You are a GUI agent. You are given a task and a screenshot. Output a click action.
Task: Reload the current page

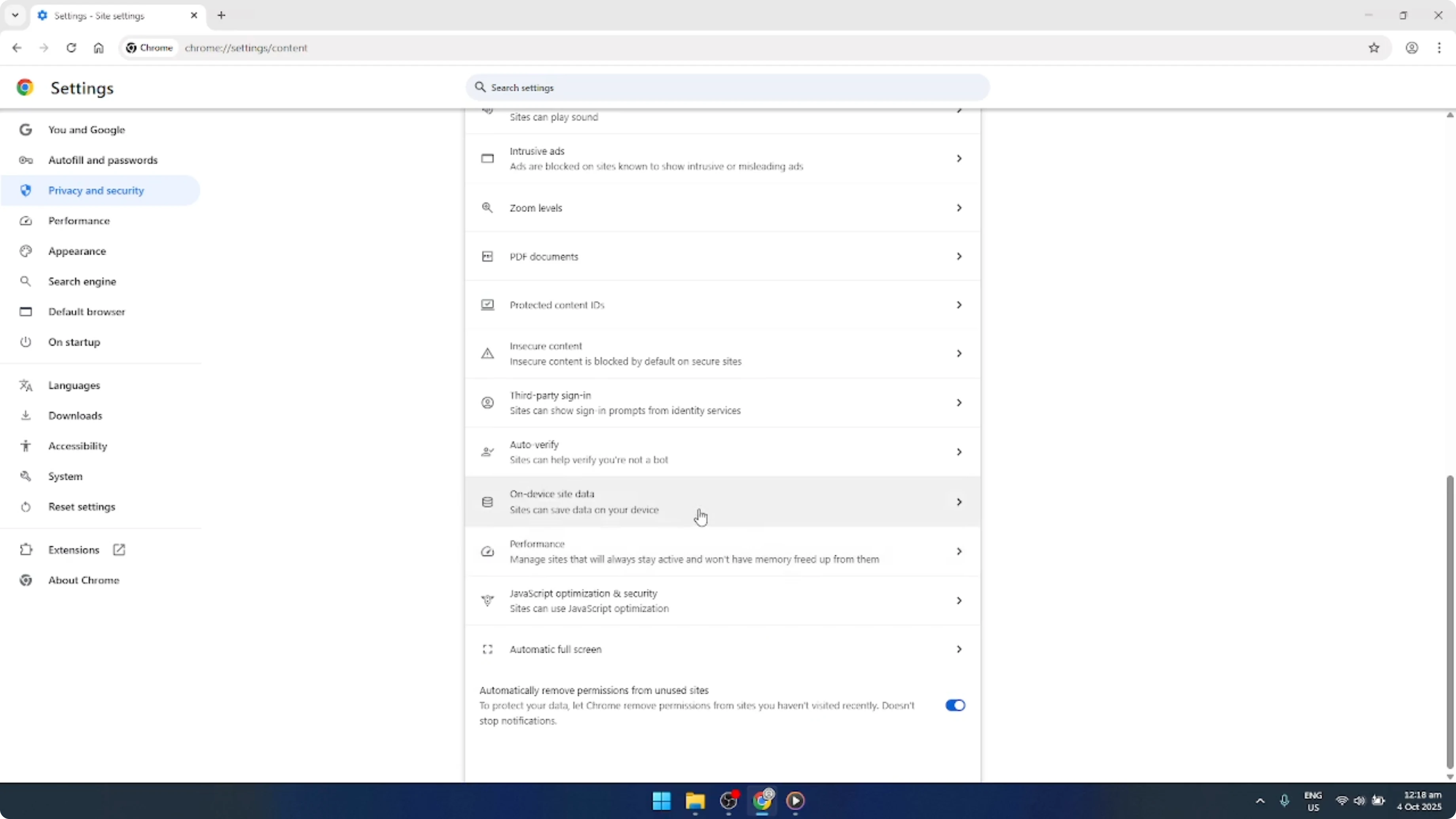tap(71, 48)
